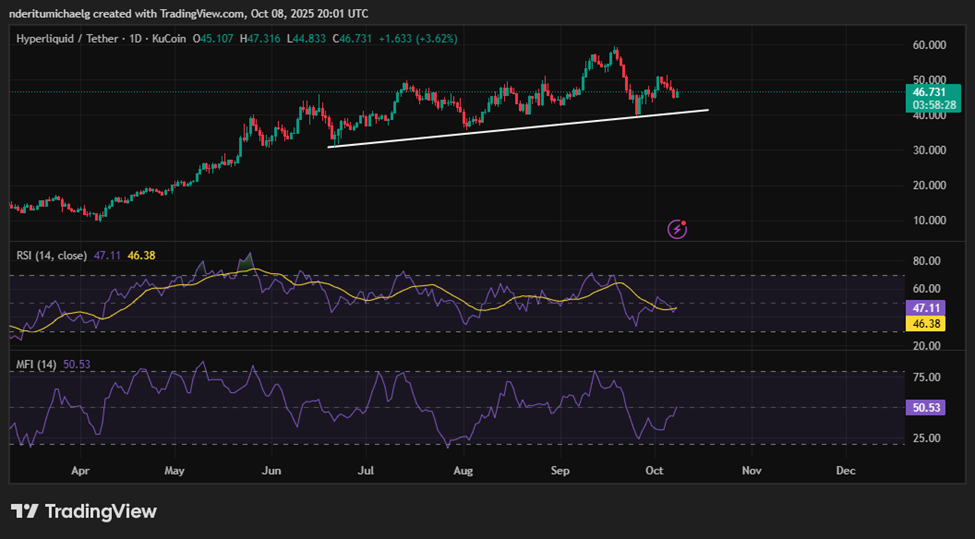Screen dimensions: 975x539
Task: Click the yellow 46.38 RSI average label
Action: [929, 324]
